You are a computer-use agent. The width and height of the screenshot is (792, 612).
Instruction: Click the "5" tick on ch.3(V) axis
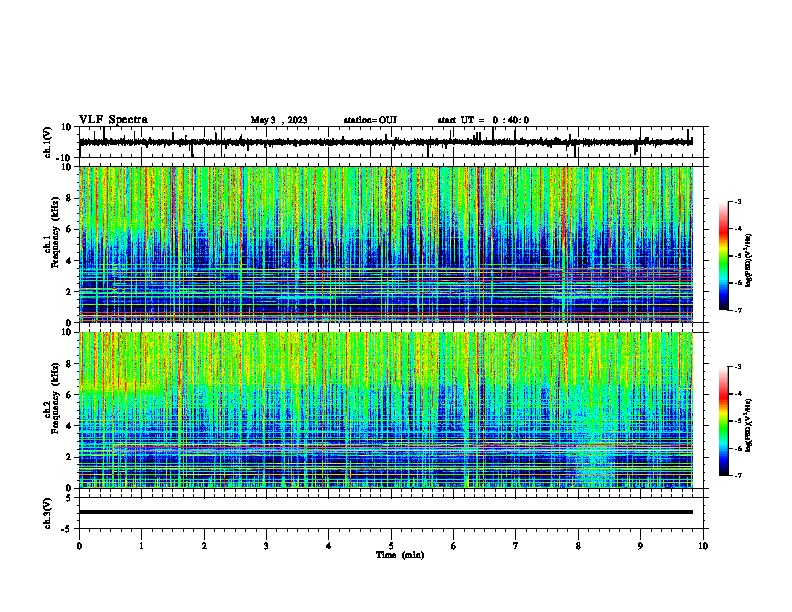tap(70, 498)
